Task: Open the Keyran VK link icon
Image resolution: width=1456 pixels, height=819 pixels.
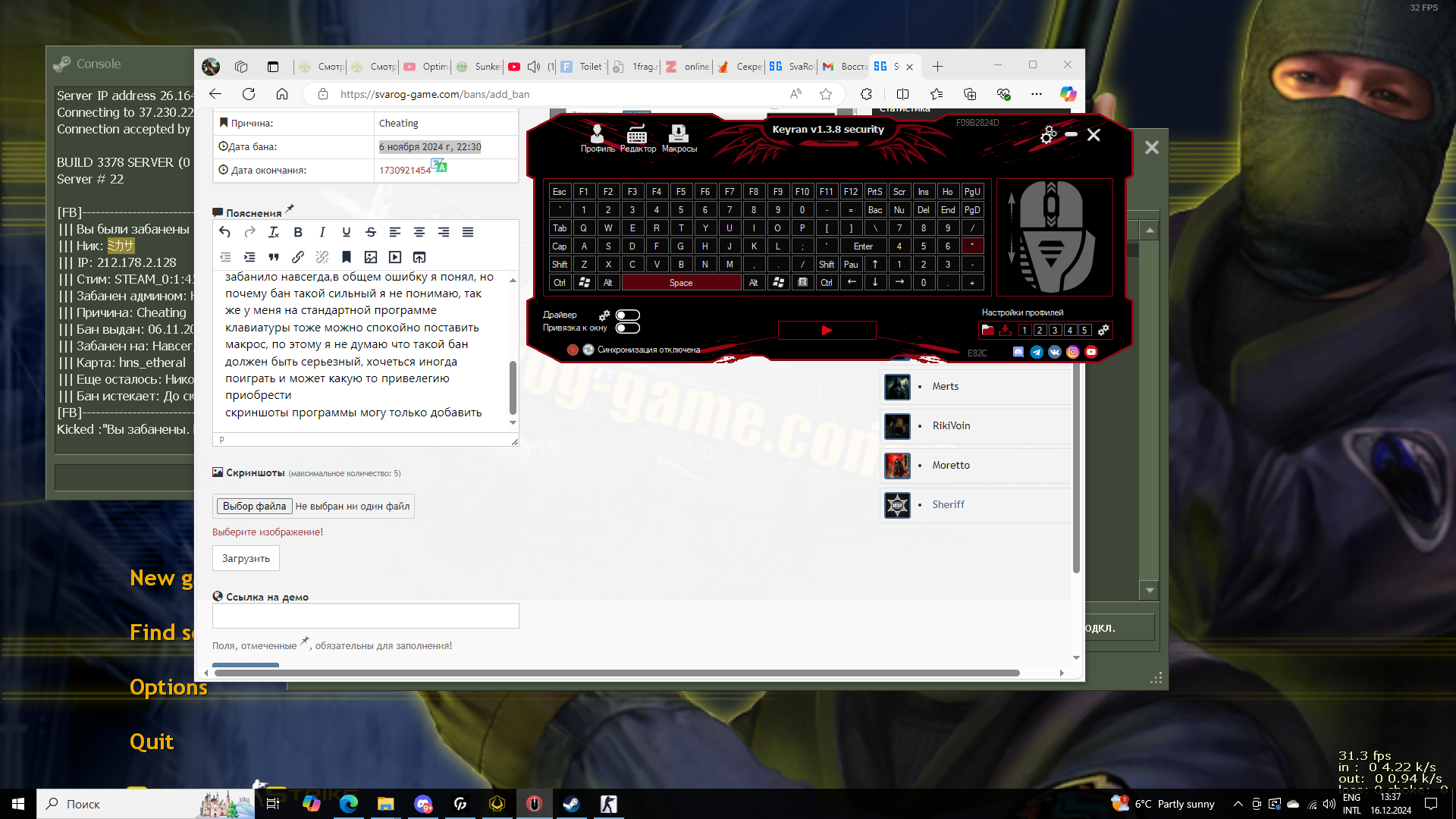Action: coord(1055,352)
